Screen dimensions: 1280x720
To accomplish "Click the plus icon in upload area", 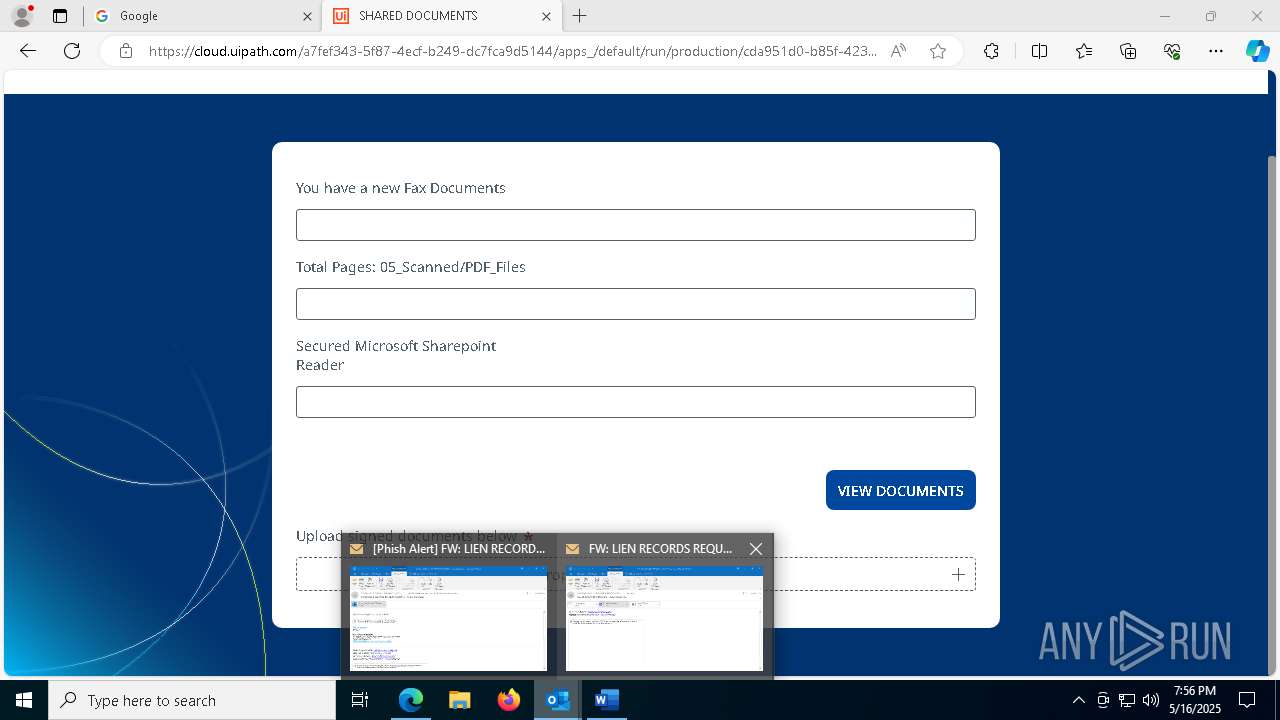I will point(958,574).
